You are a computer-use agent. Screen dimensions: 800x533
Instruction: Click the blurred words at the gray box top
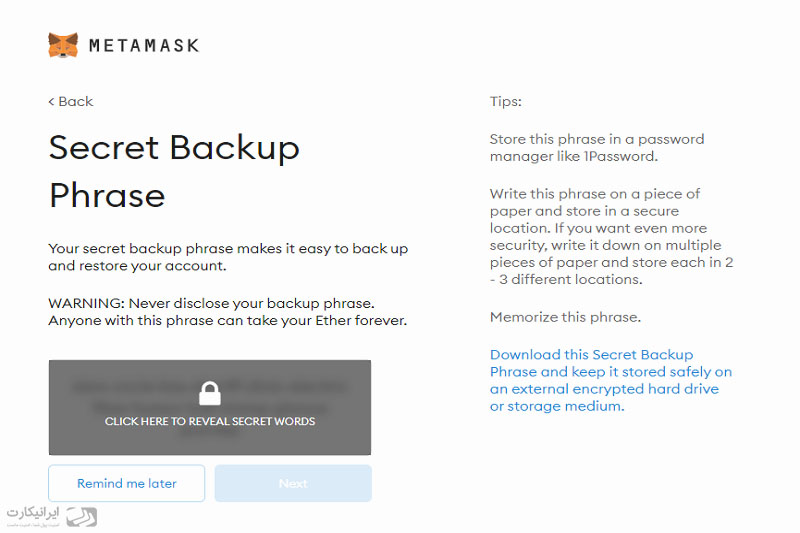tap(210, 387)
